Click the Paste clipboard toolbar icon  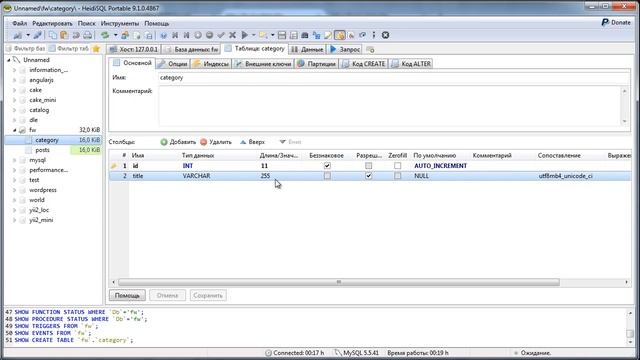(x=64, y=36)
